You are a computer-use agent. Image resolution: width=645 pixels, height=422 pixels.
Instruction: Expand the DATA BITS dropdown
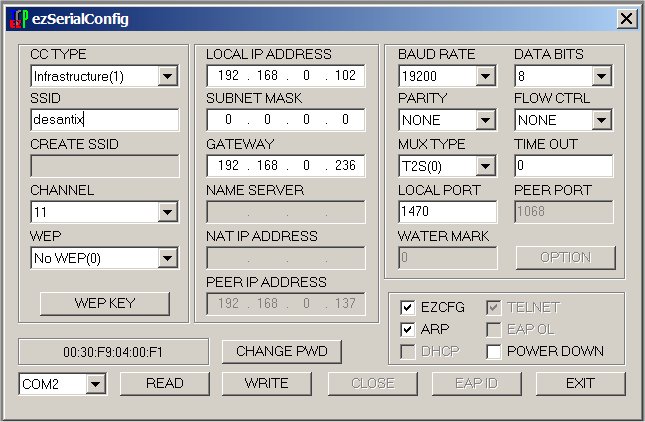(x=601, y=76)
